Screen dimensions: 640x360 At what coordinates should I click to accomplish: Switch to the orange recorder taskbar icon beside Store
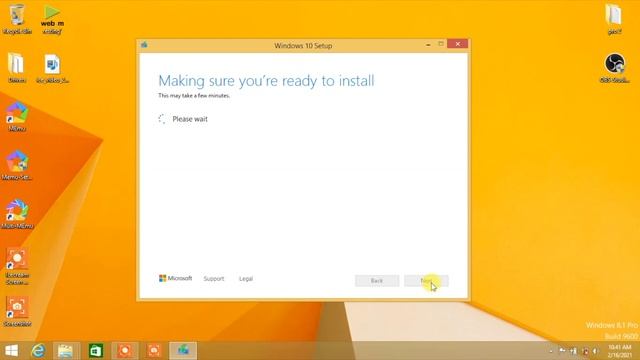[125, 351]
